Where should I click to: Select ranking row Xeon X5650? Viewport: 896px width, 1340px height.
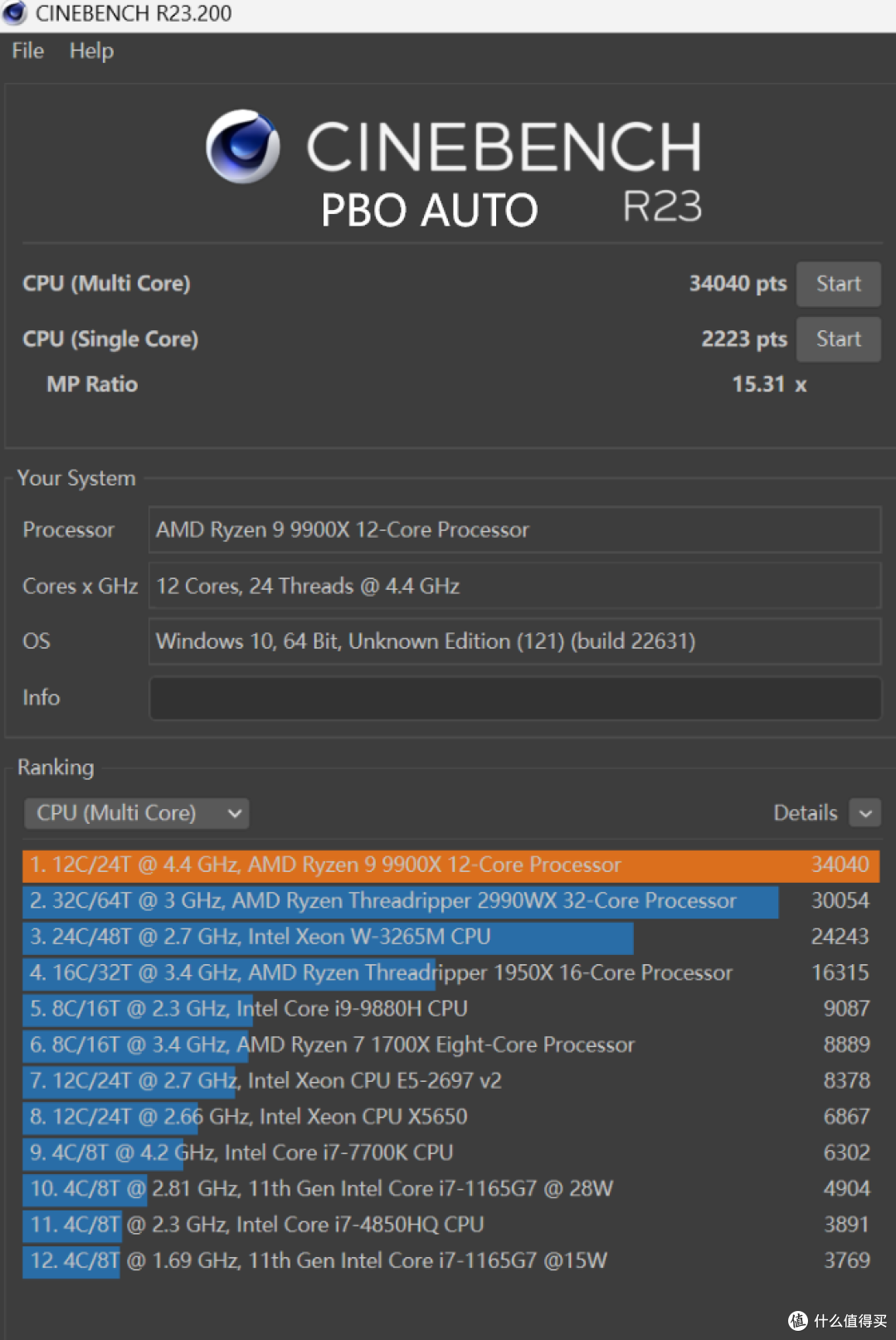click(x=450, y=1117)
